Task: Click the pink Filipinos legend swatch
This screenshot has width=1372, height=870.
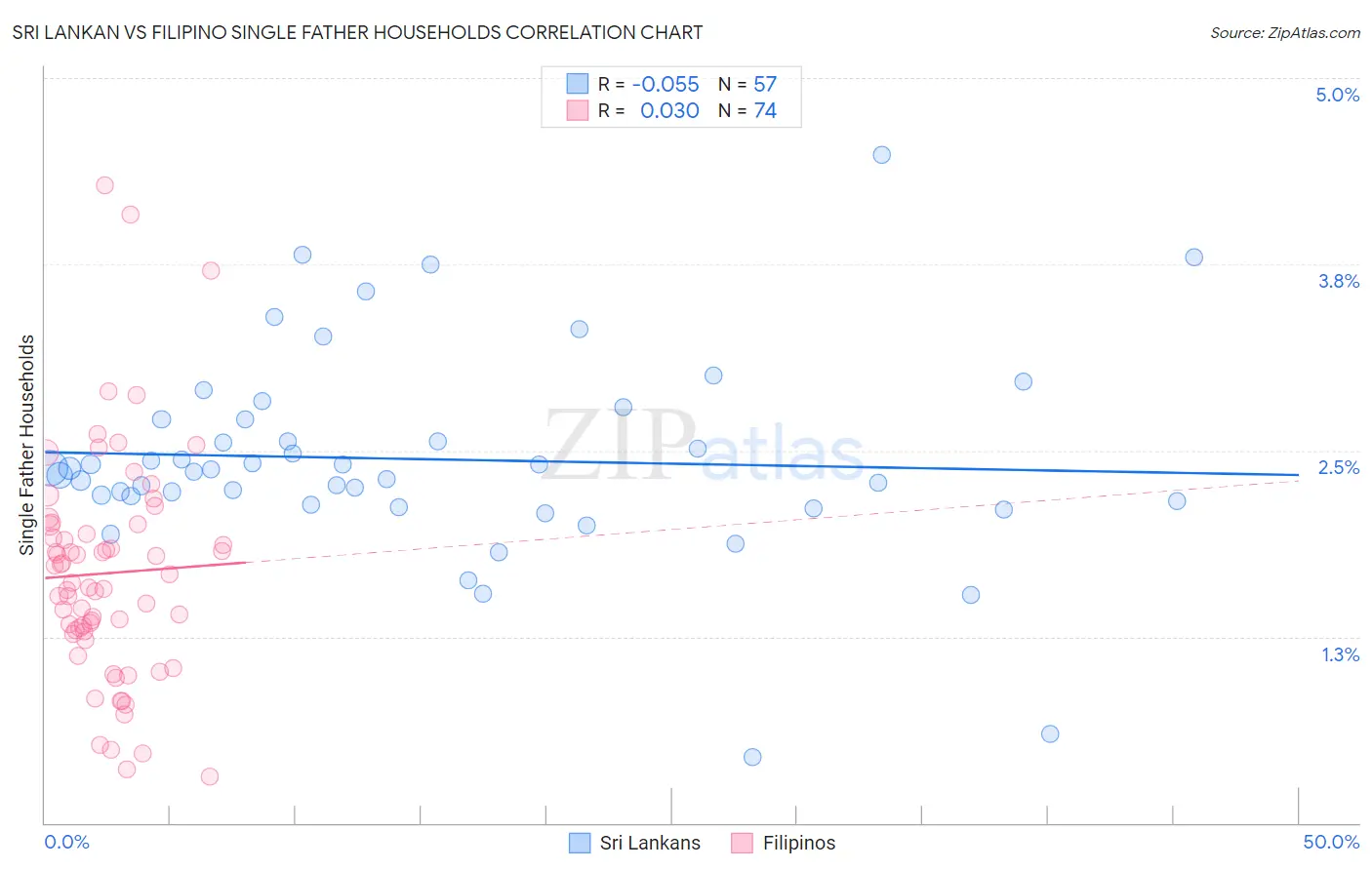Action: (x=743, y=843)
